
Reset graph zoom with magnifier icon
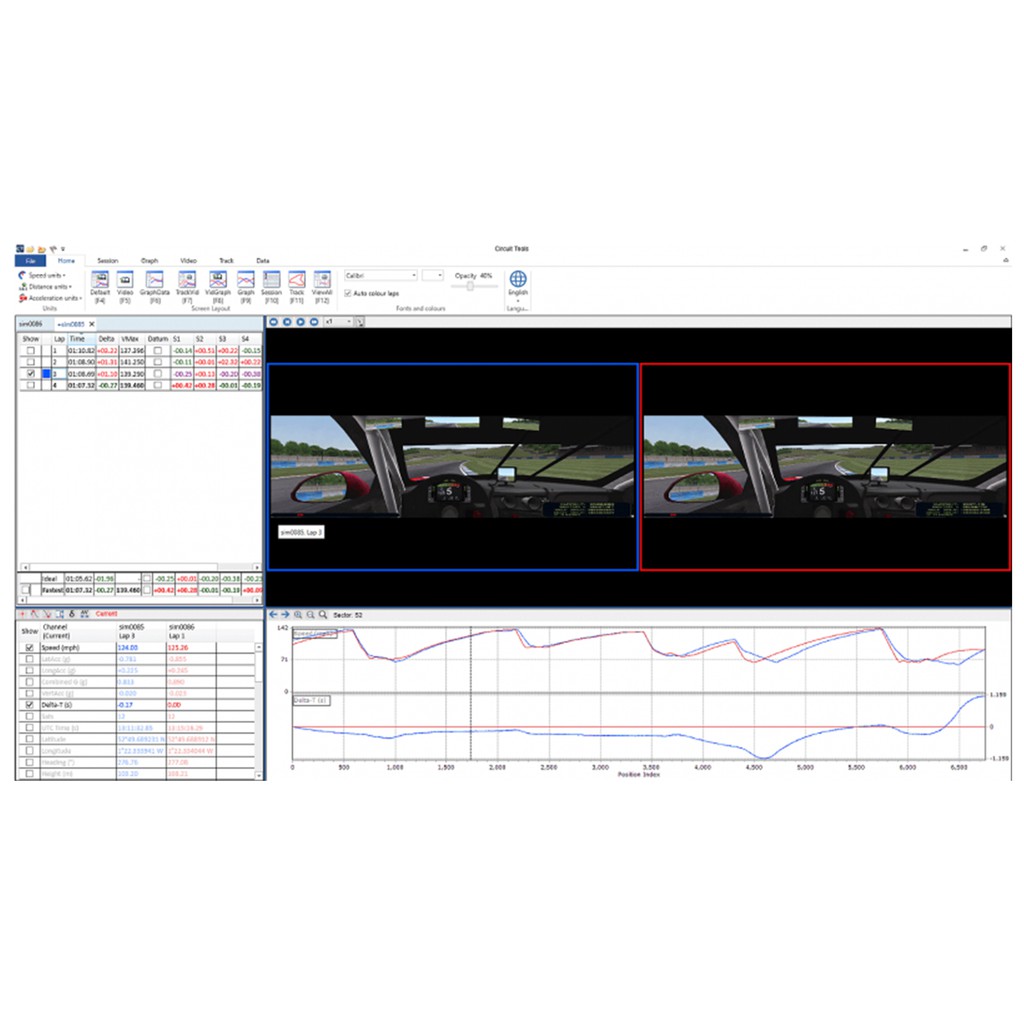[x=323, y=615]
